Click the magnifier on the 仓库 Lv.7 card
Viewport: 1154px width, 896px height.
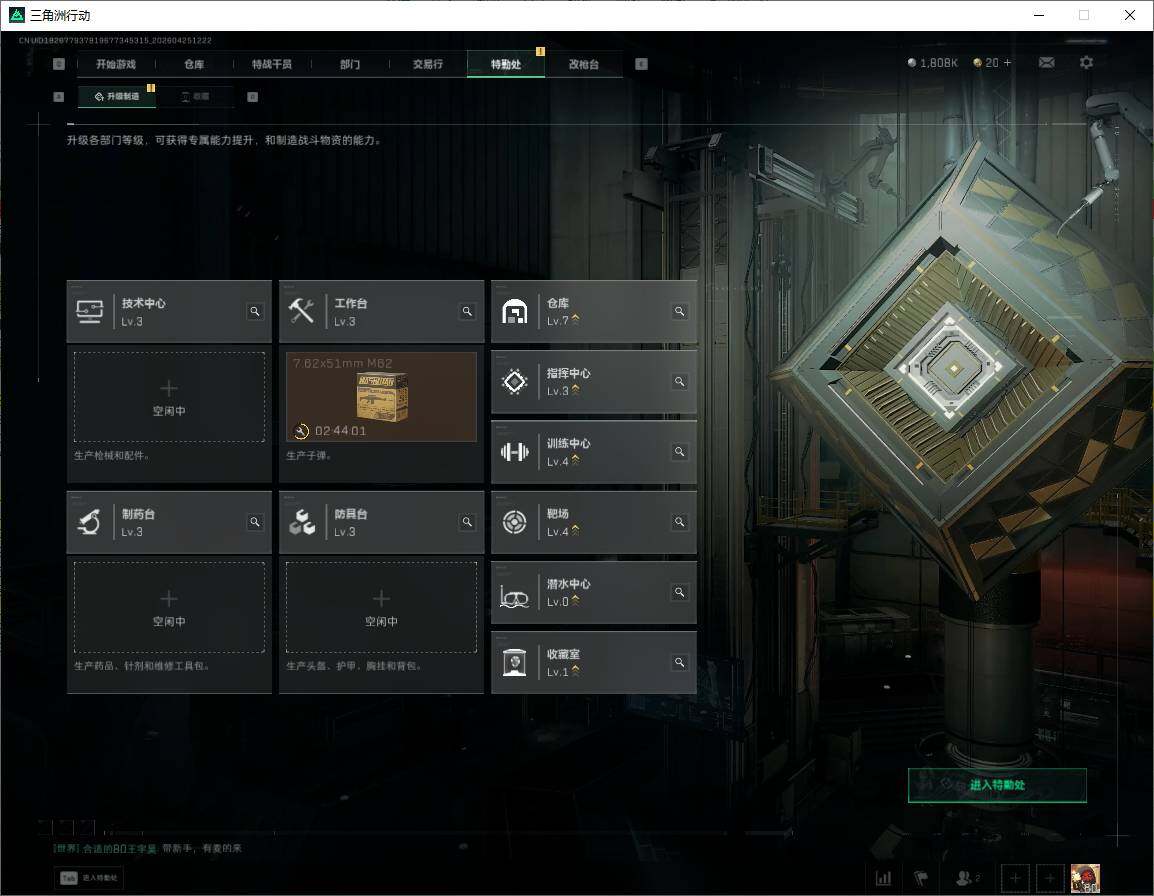tap(679, 311)
